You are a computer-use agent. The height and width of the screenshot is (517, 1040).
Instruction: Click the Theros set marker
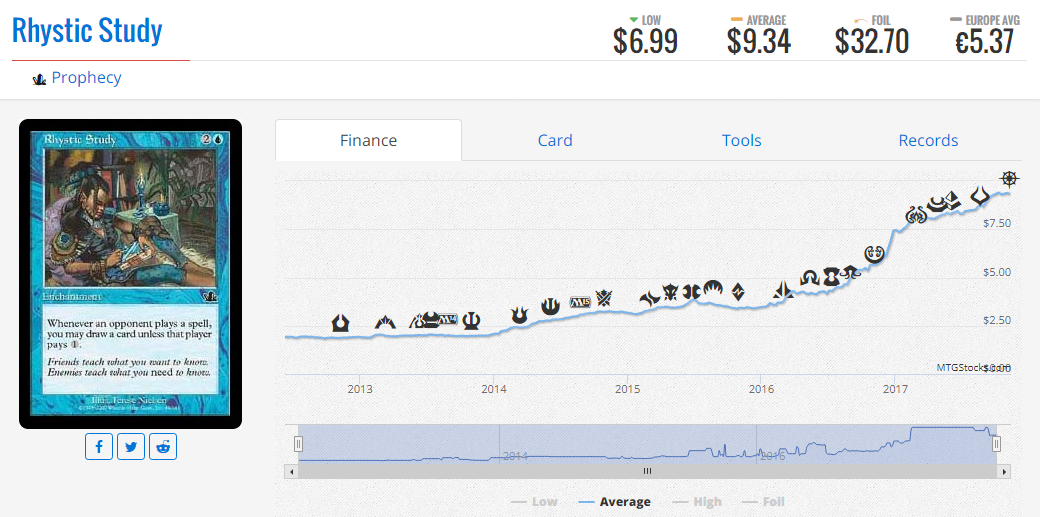[x=472, y=321]
